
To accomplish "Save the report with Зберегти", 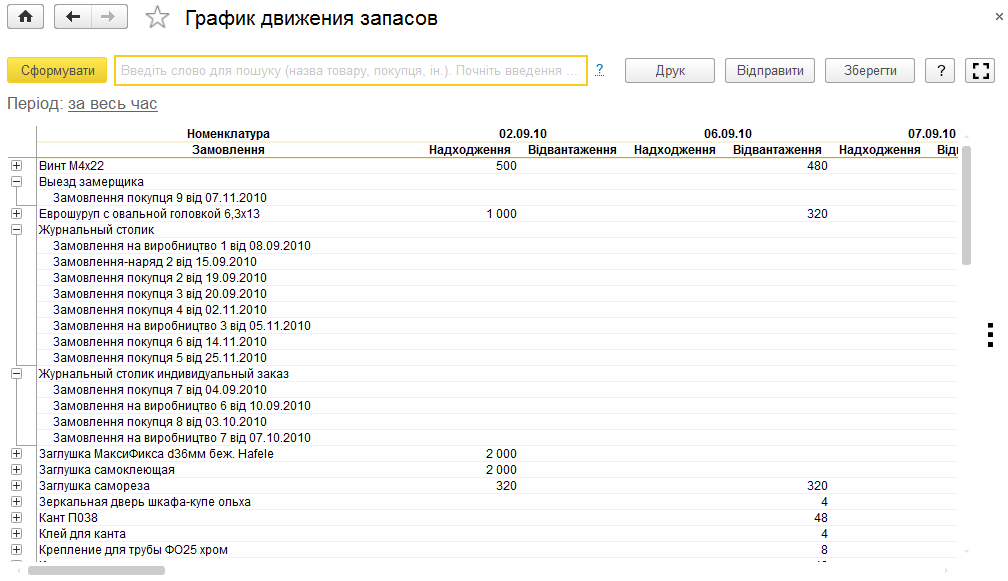I will 870,71.
